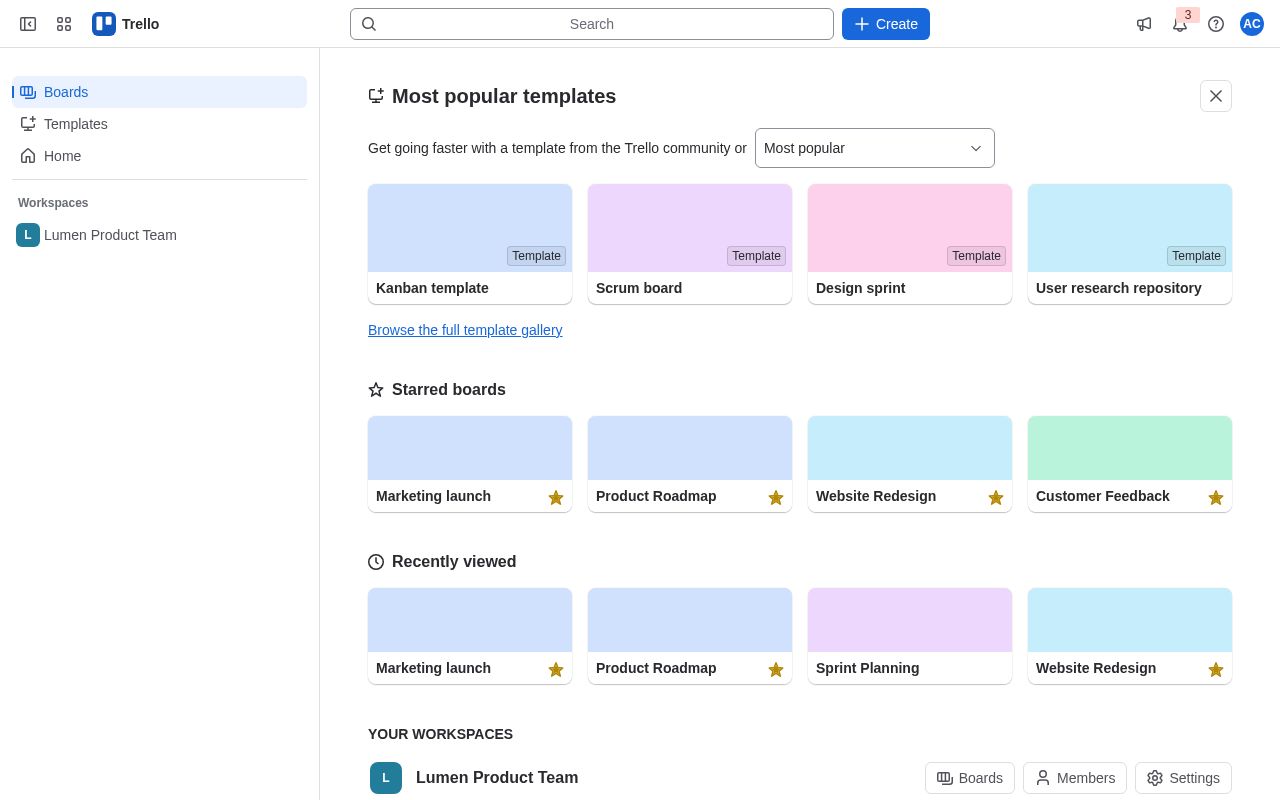The width and height of the screenshot is (1280, 800).
Task: Click in the Search field
Action: (592, 24)
